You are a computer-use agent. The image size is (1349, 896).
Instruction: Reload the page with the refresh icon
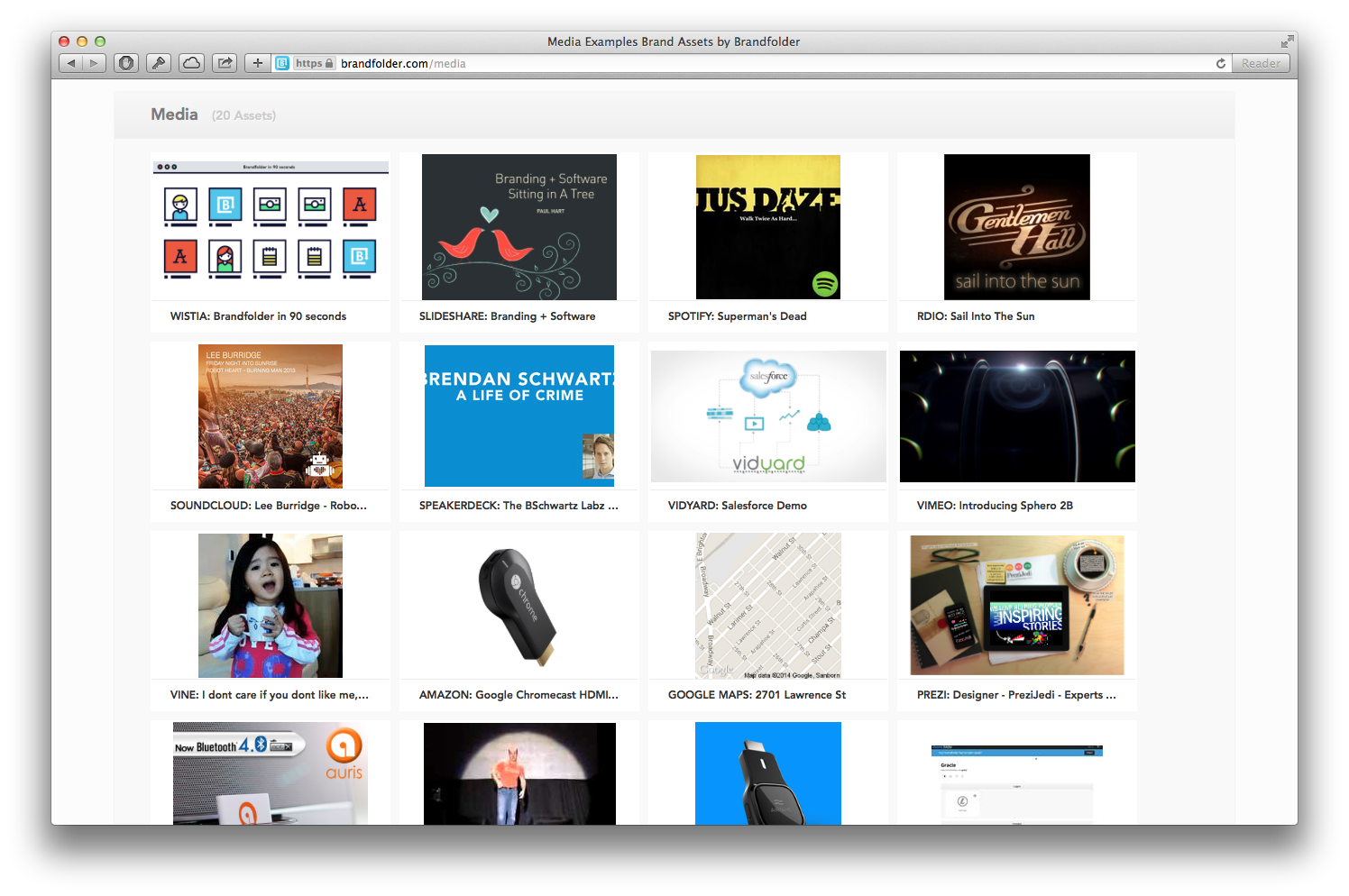1221,63
